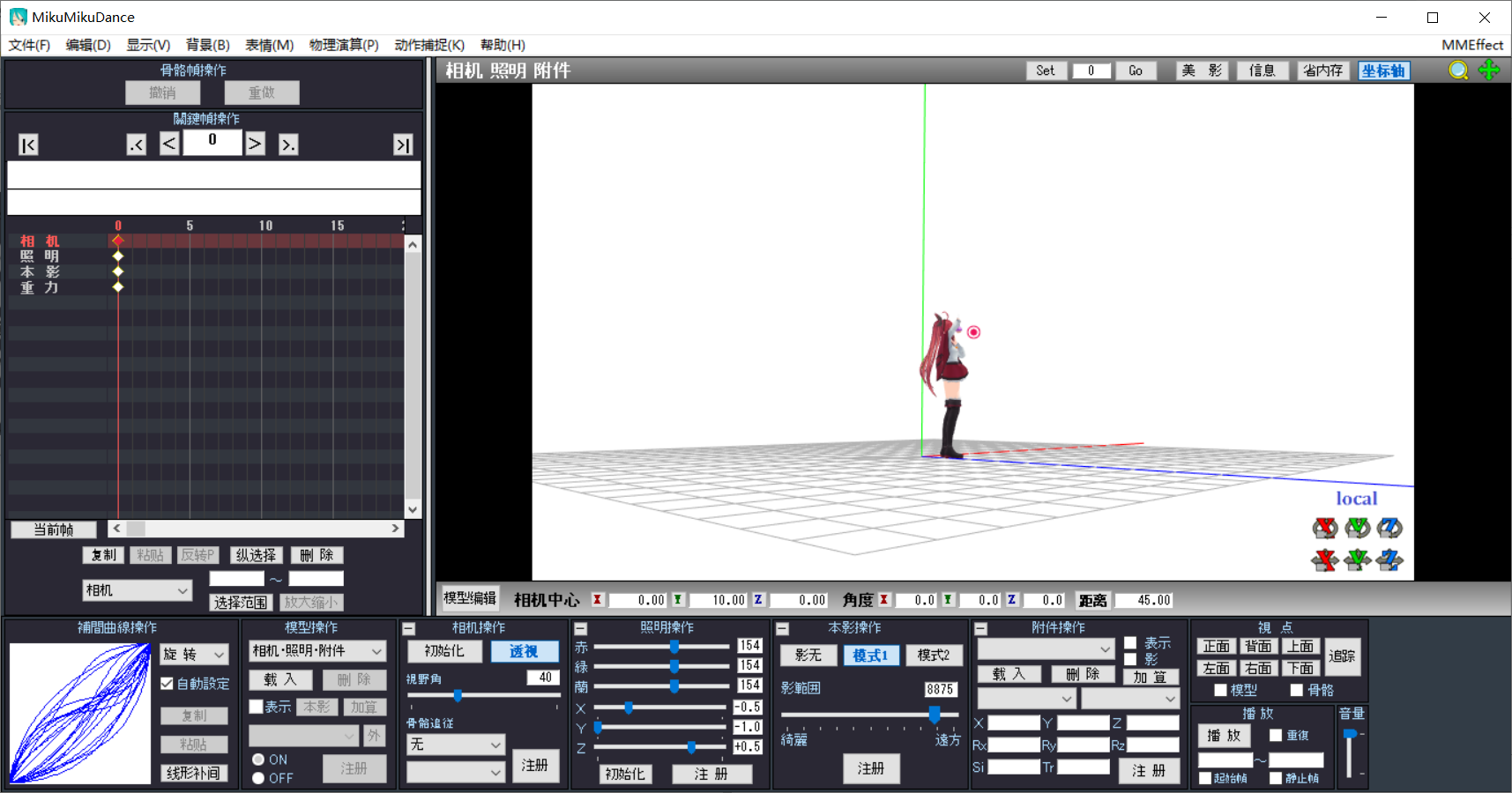Open the dropdown below 无 in camera panel

coord(455,772)
